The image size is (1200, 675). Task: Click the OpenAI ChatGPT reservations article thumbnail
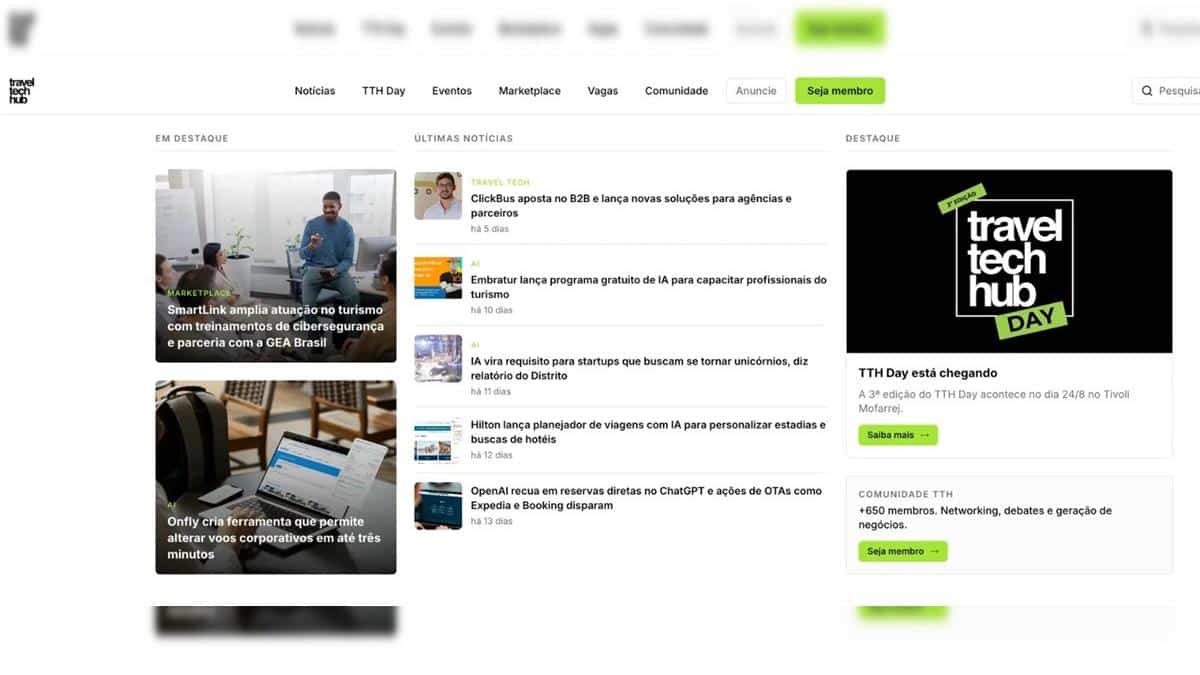(x=438, y=506)
